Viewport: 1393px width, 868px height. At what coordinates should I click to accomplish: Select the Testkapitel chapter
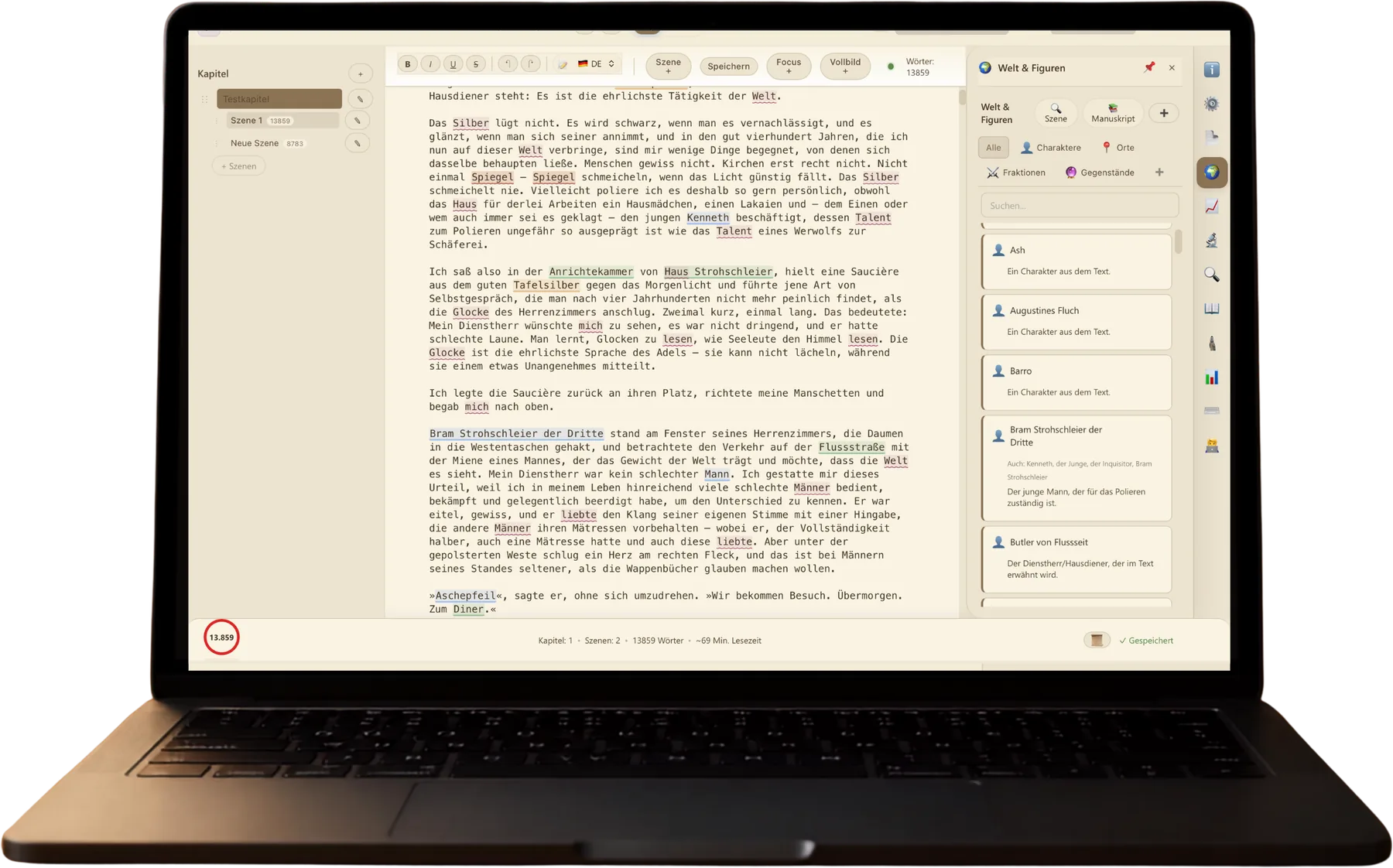(279, 99)
